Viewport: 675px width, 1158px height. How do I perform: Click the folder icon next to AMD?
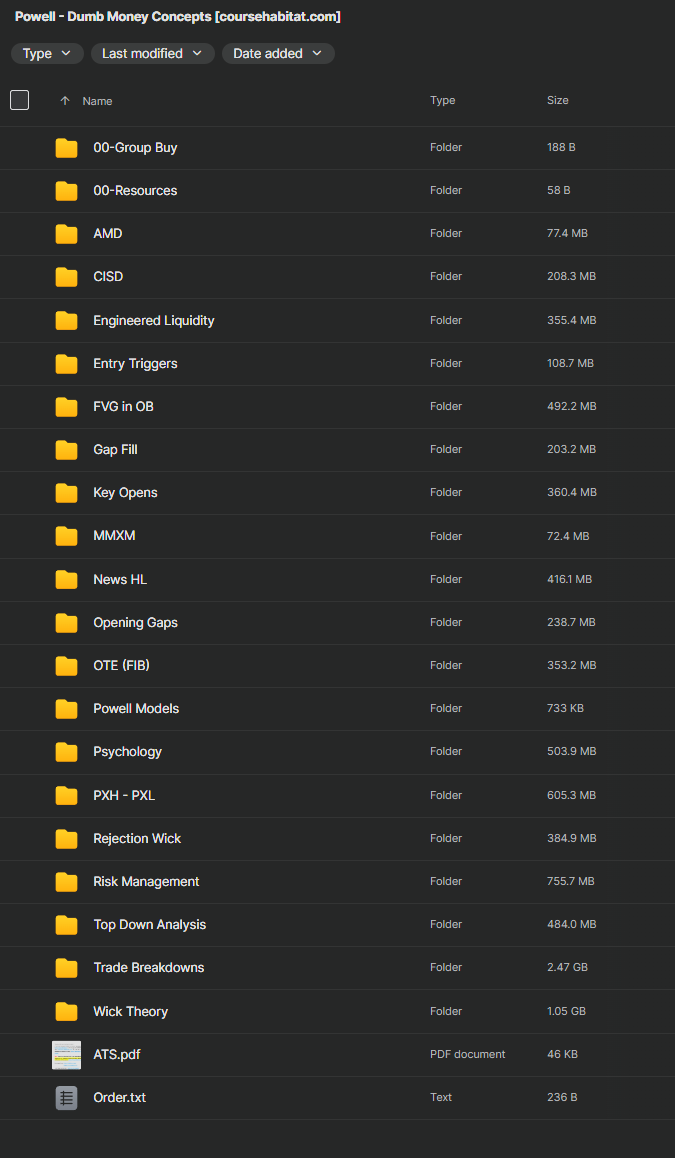click(x=66, y=234)
